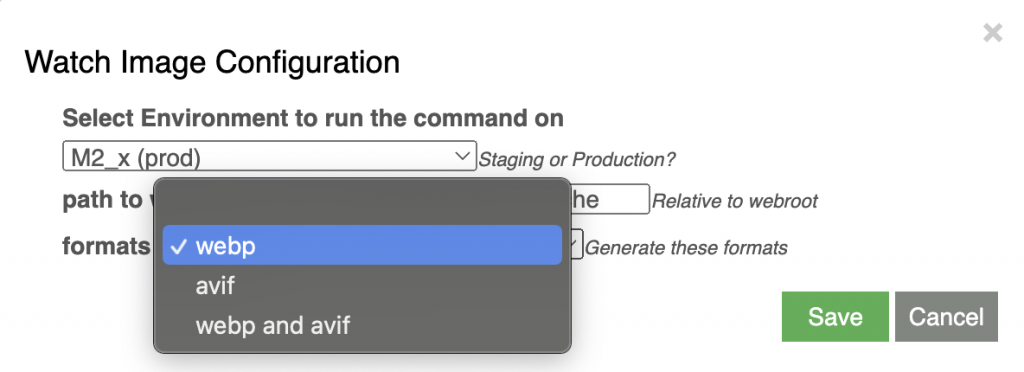1024x372 pixels.
Task: Click the 'path to' field label
Action: pyautogui.click(x=102, y=200)
